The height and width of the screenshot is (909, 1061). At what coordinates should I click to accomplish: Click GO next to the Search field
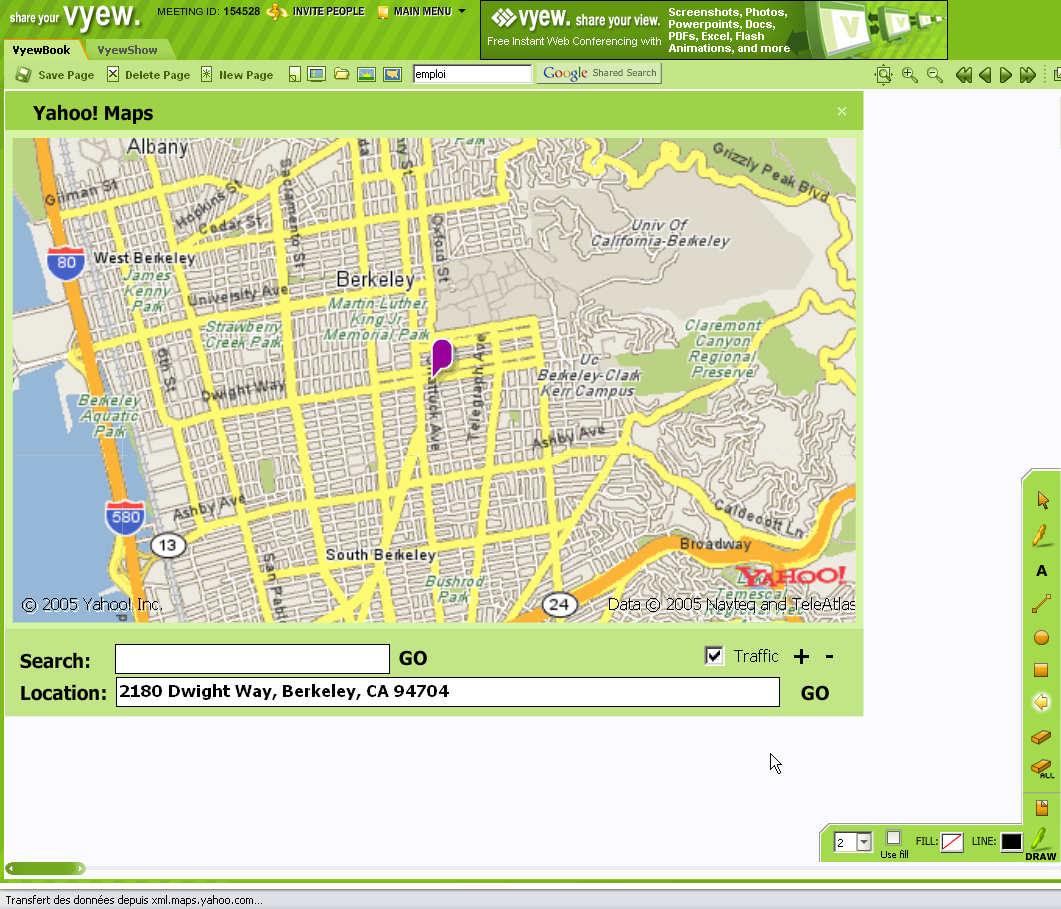coord(413,659)
